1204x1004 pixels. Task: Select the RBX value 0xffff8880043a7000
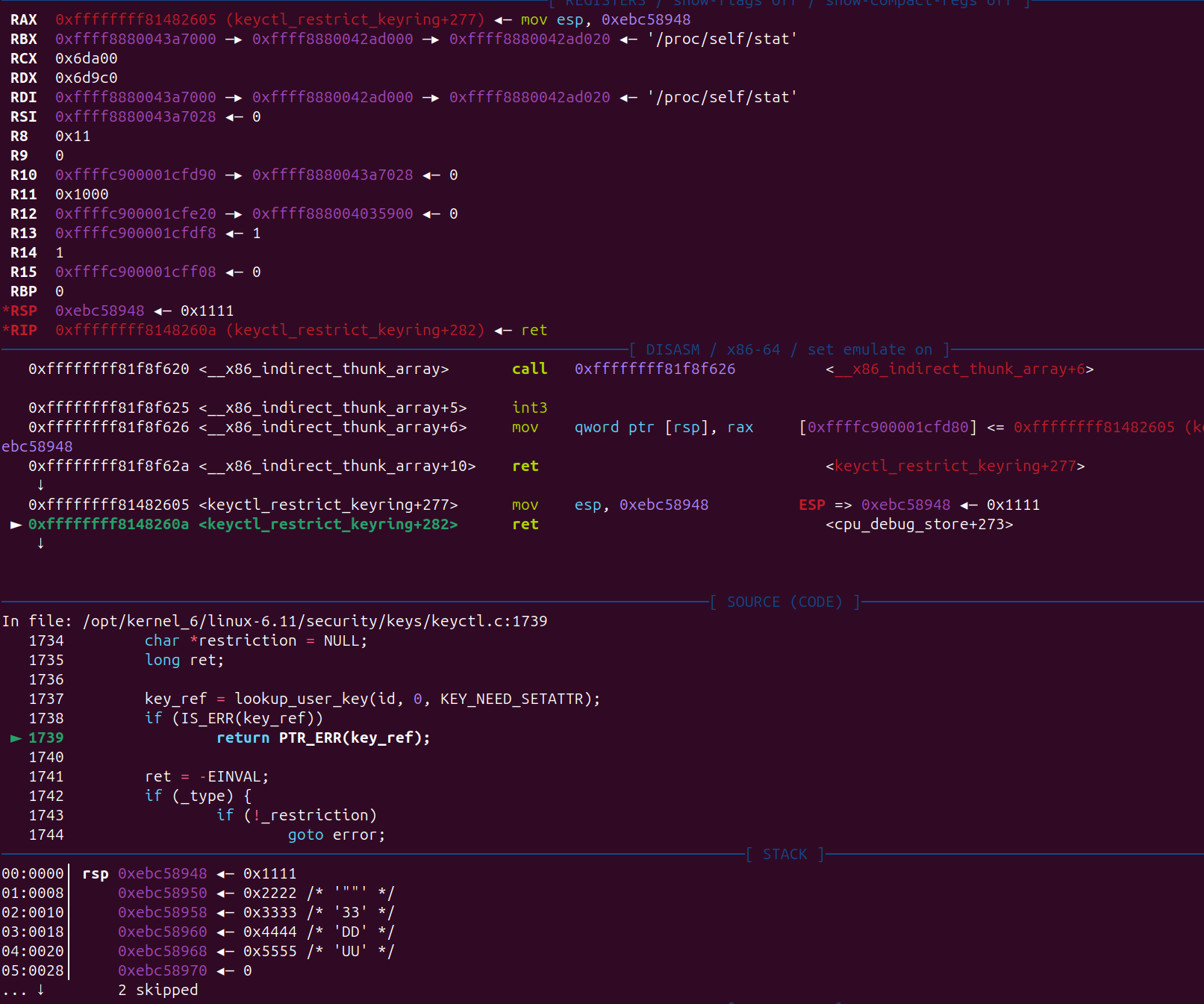[135, 39]
